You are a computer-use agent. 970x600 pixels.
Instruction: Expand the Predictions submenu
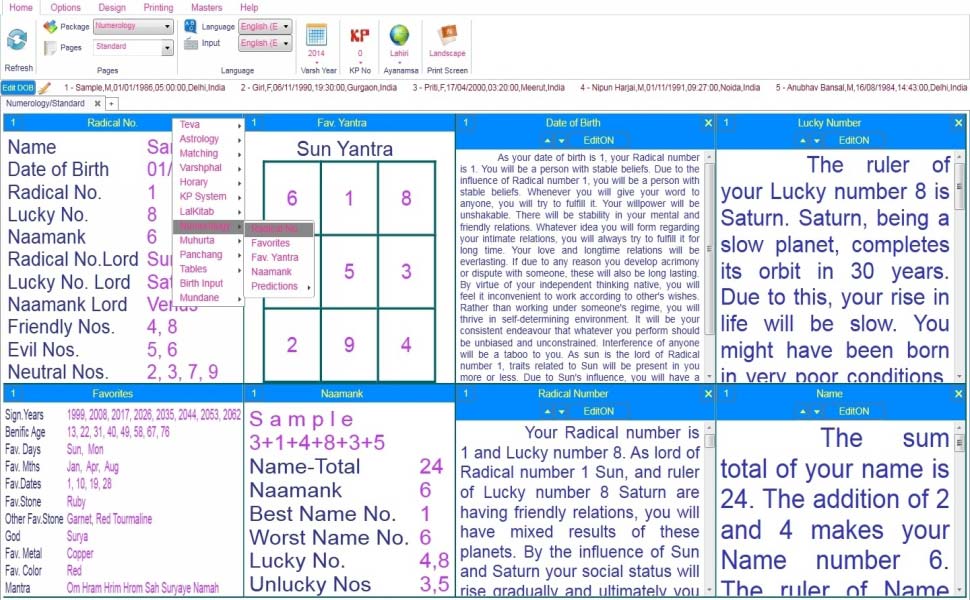[280, 286]
